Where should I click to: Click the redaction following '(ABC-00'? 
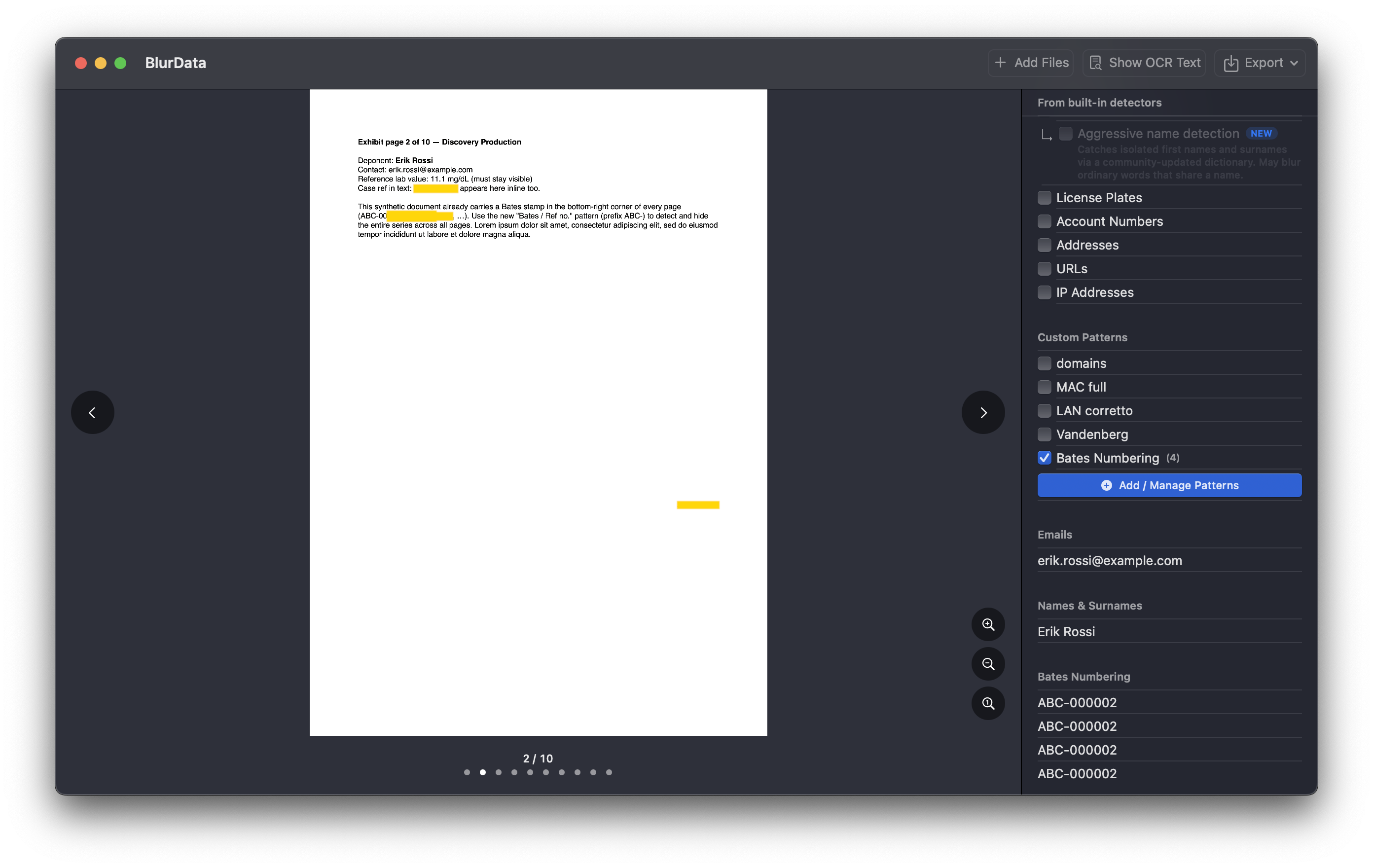pos(420,216)
